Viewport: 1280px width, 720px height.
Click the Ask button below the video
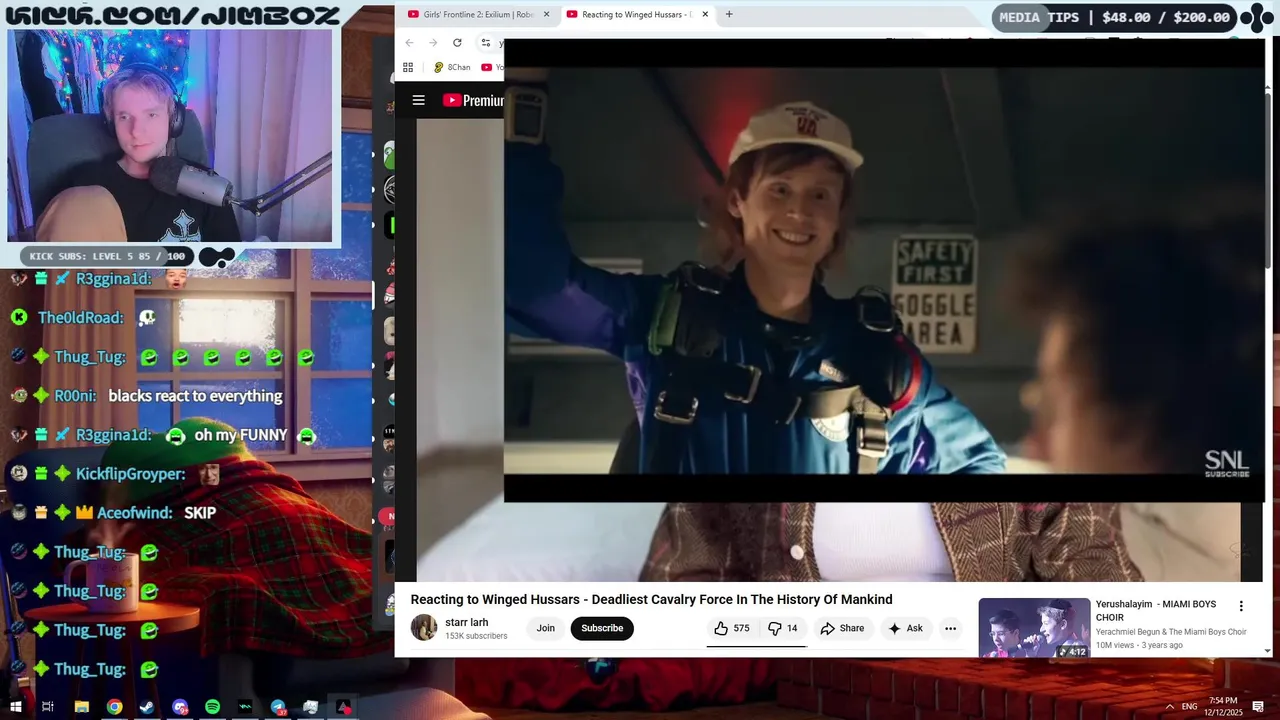(x=905, y=628)
